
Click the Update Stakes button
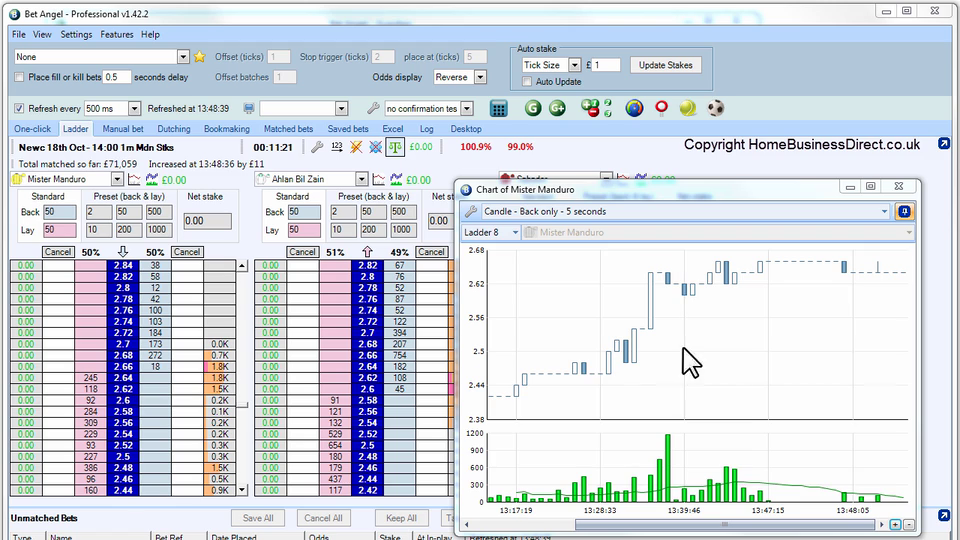point(666,65)
